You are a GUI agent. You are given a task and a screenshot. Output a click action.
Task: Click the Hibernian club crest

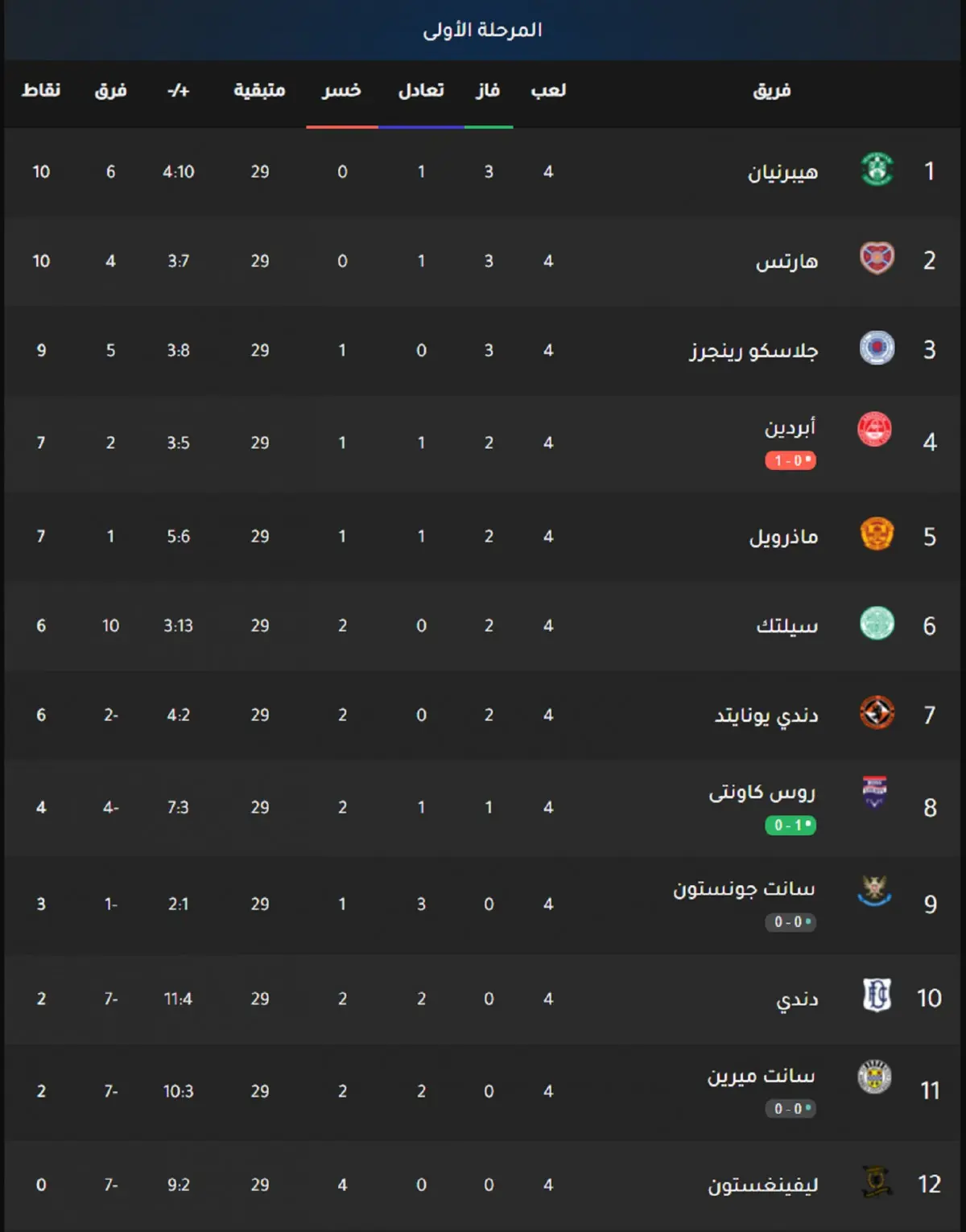tap(877, 170)
